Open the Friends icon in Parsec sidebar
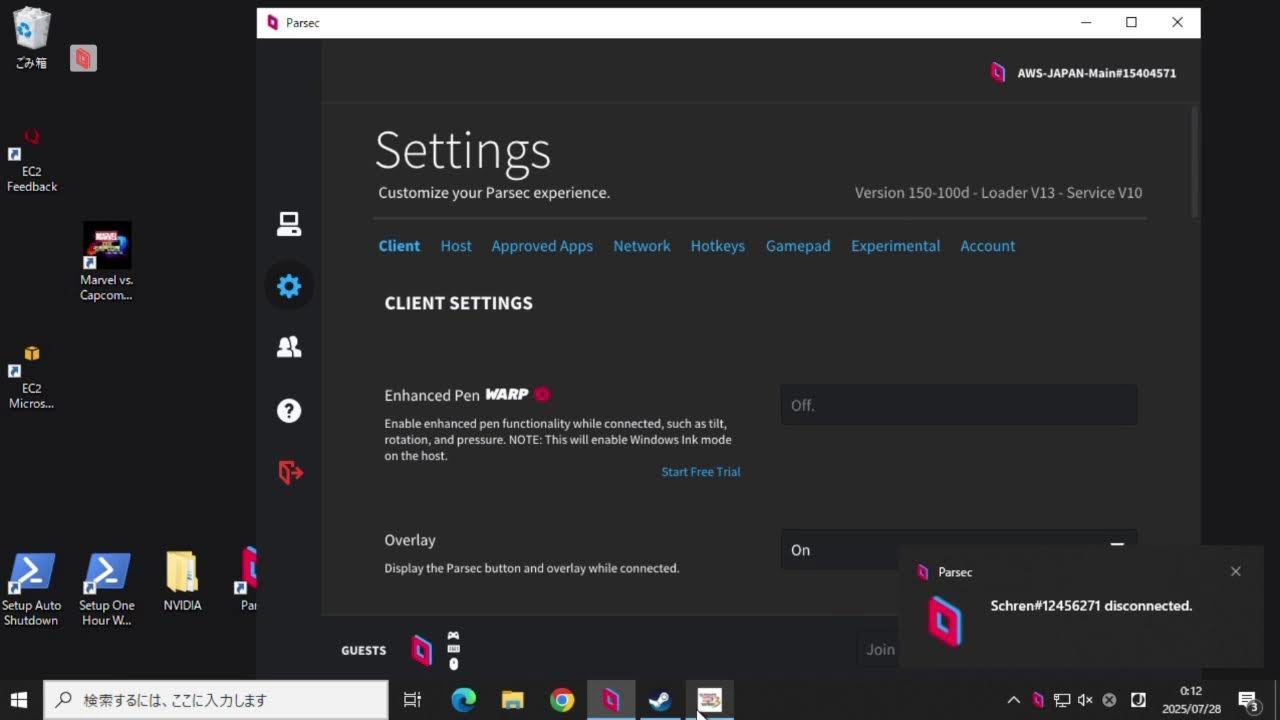Viewport: 1280px width, 720px height. tap(289, 347)
